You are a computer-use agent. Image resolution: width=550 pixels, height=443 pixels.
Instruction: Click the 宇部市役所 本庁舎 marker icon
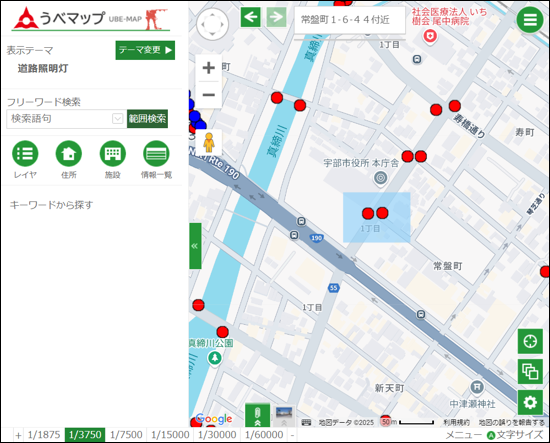tap(381, 178)
